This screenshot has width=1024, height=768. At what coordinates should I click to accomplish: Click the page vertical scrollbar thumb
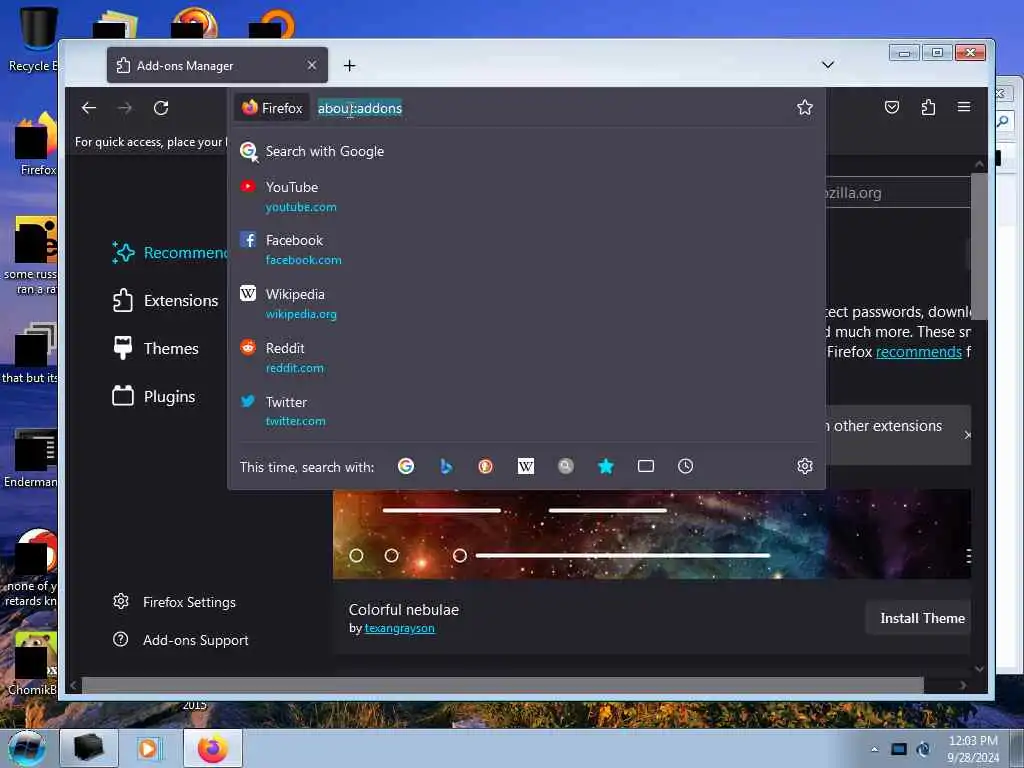click(x=978, y=246)
